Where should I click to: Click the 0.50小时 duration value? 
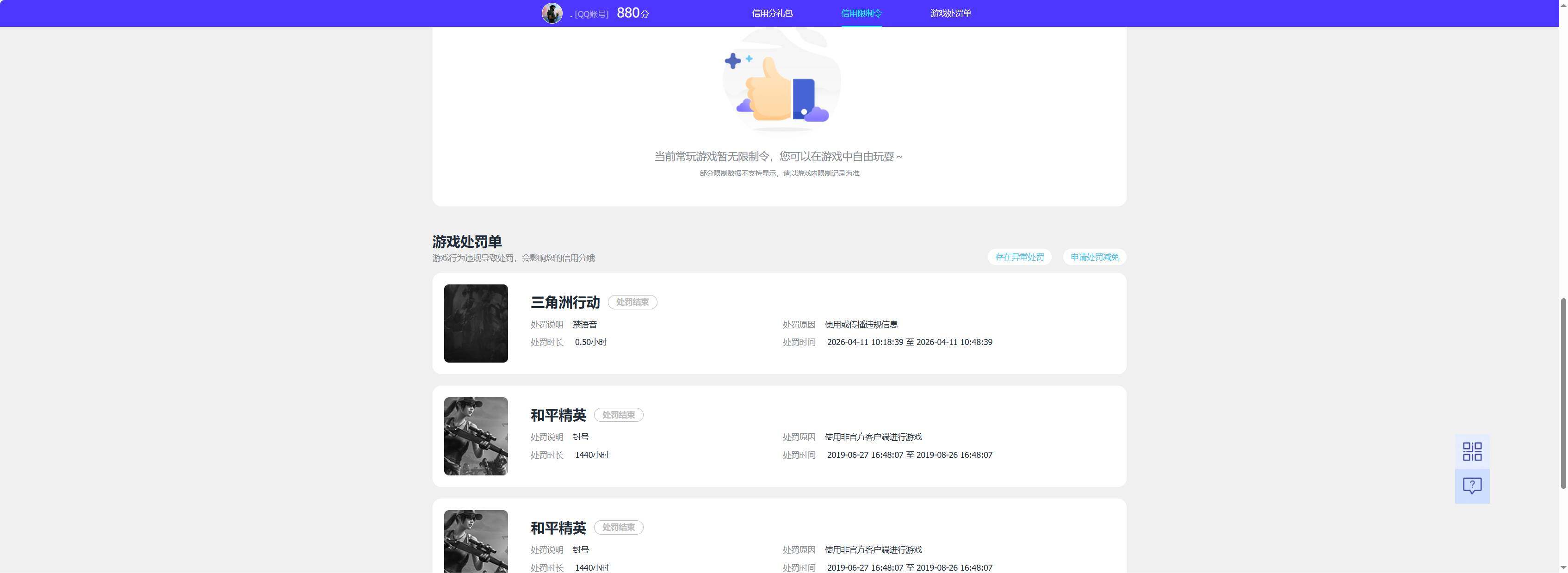[x=590, y=343]
